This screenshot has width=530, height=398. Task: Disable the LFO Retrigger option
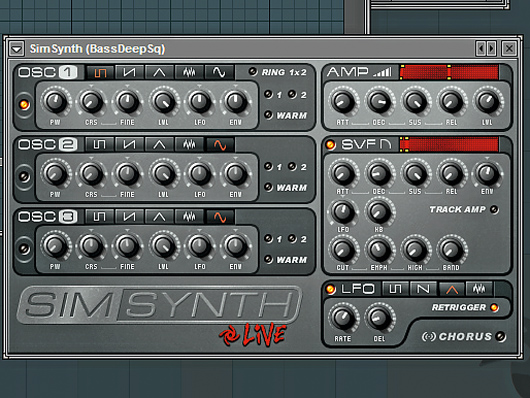[494, 308]
